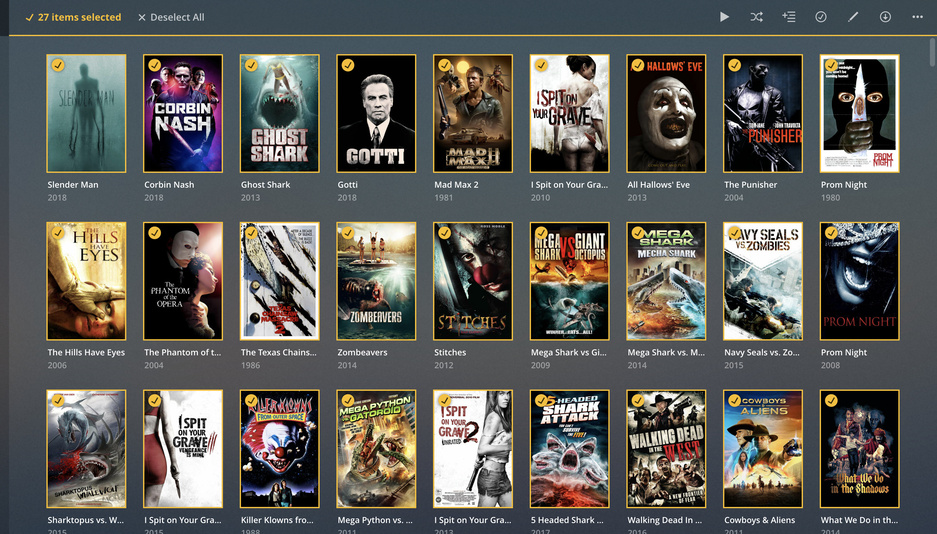The height and width of the screenshot is (534, 937).
Task: Open the Ghost Shark title link
Action: (265, 185)
